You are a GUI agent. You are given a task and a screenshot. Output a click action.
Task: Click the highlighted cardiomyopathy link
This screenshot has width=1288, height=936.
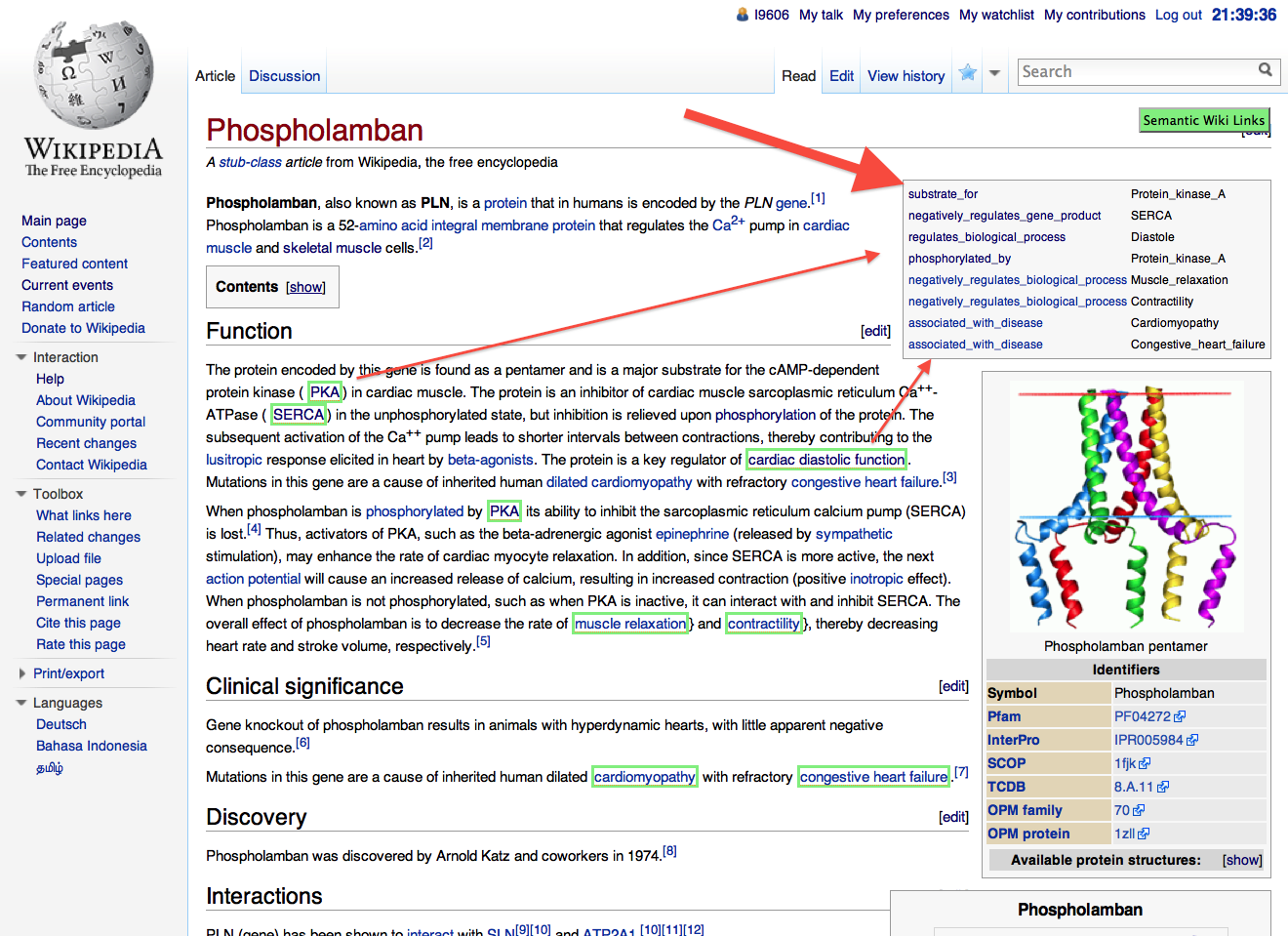click(x=644, y=777)
